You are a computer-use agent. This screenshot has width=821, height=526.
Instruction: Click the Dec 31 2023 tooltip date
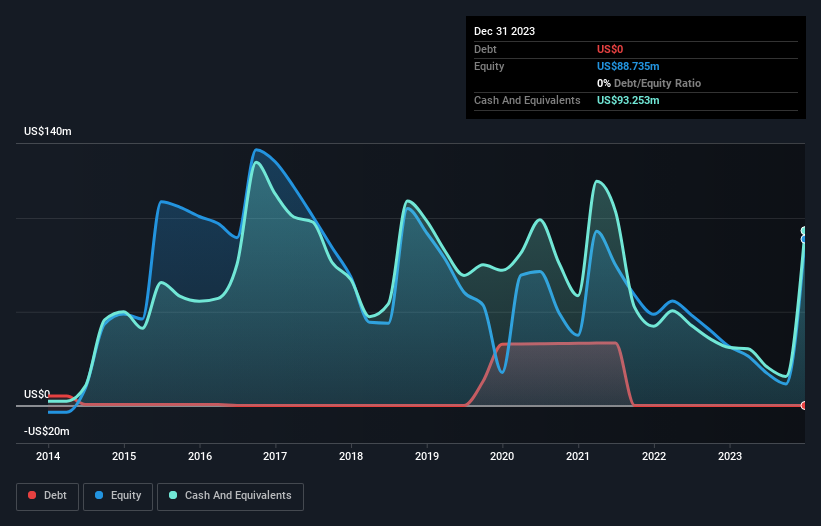504,31
